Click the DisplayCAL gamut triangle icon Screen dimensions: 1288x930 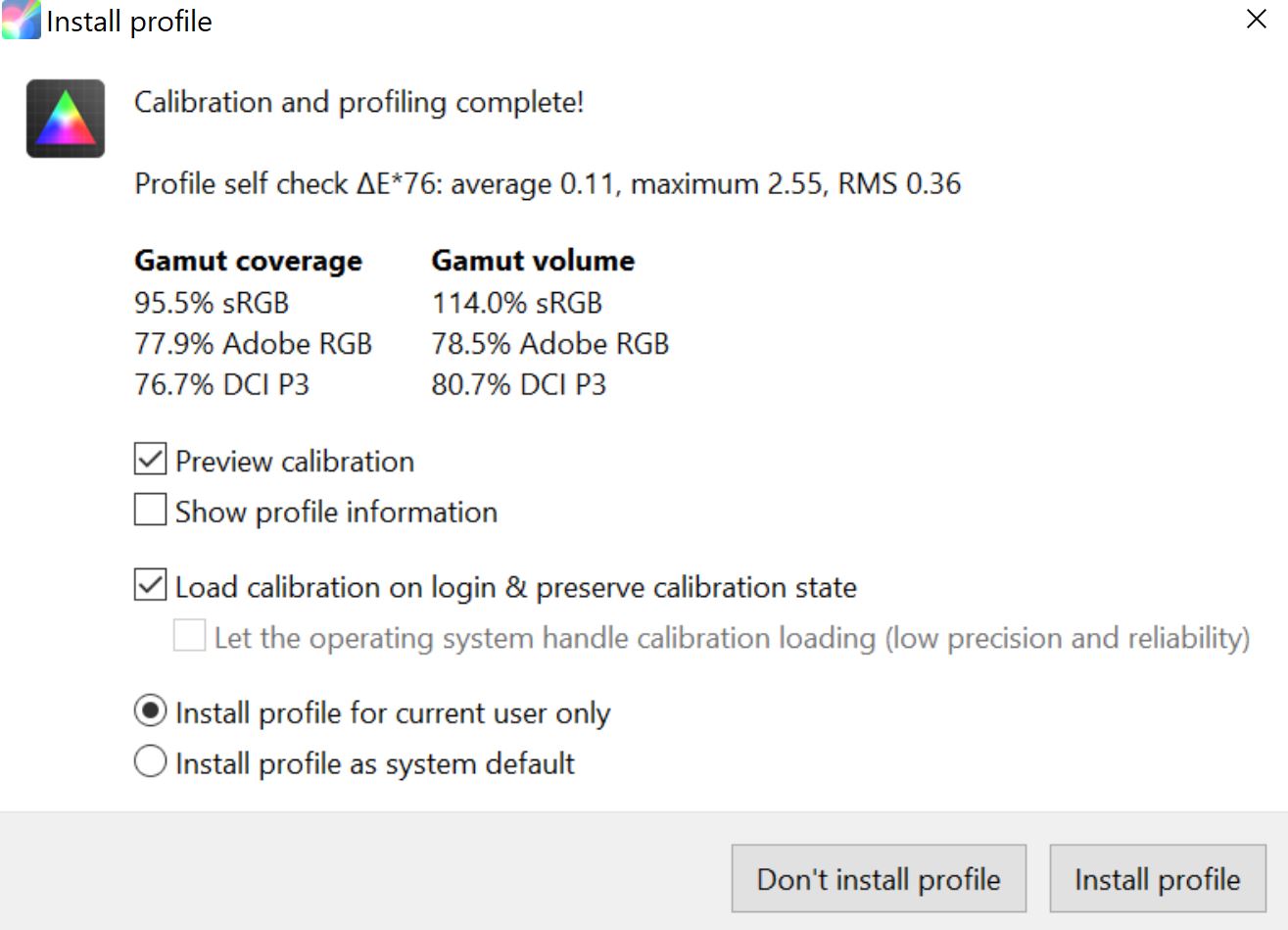point(66,119)
